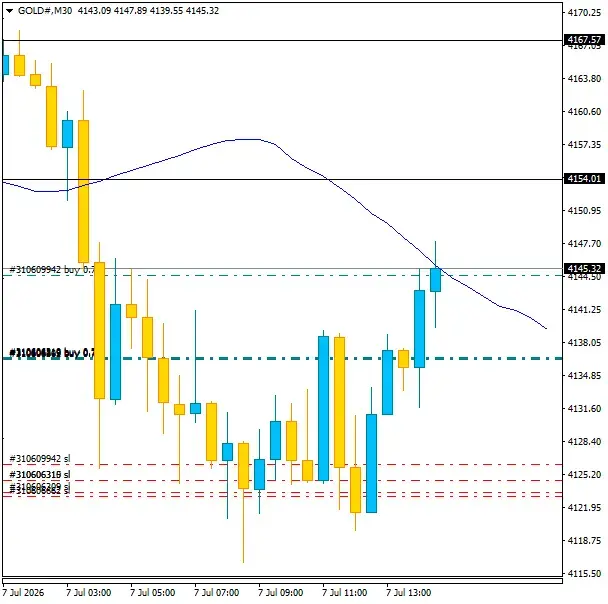Screen dimensions: 608x604
Task: Select the horizontal line at 4154.01
Action: pos(282,179)
